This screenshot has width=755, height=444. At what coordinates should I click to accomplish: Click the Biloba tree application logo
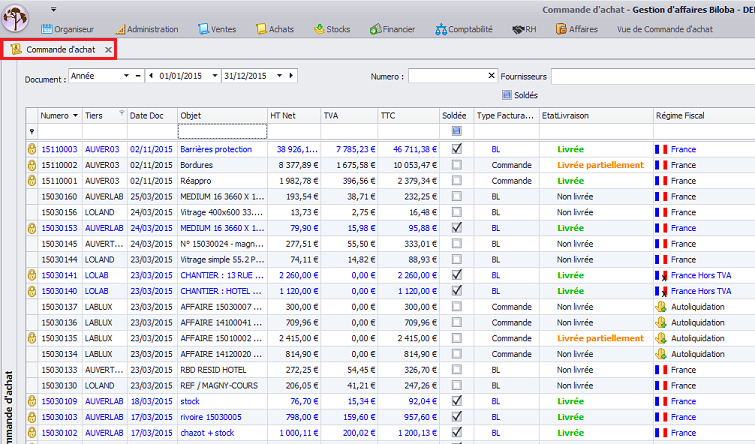[15, 17]
